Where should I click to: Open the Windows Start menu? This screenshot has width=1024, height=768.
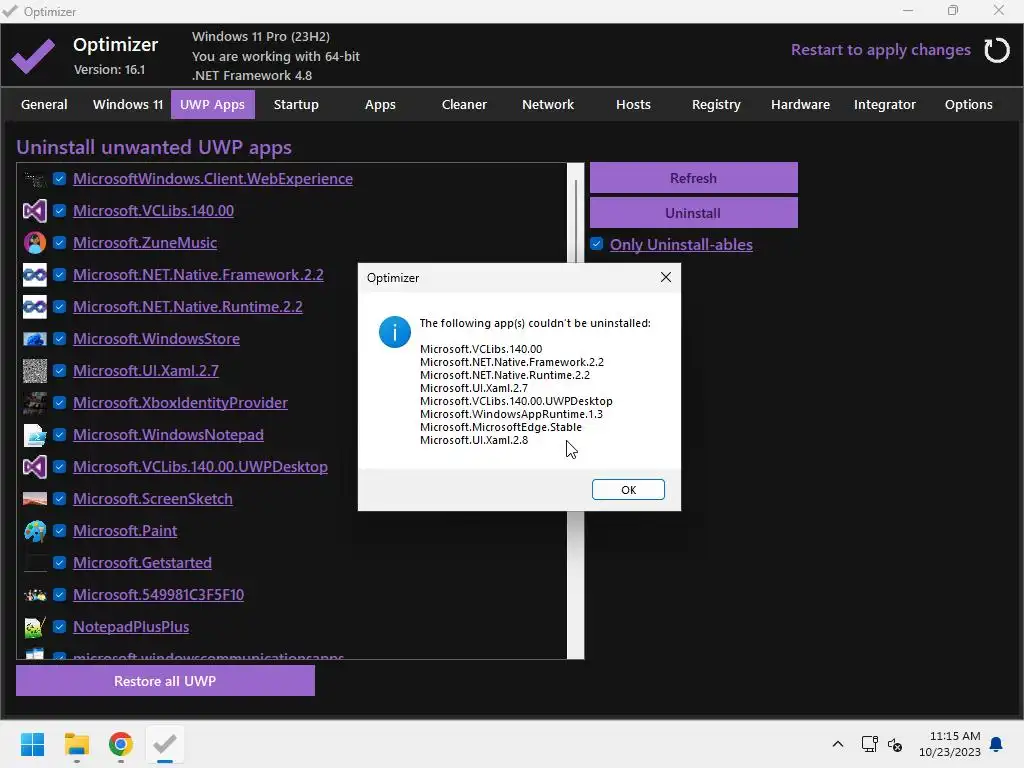coord(32,744)
